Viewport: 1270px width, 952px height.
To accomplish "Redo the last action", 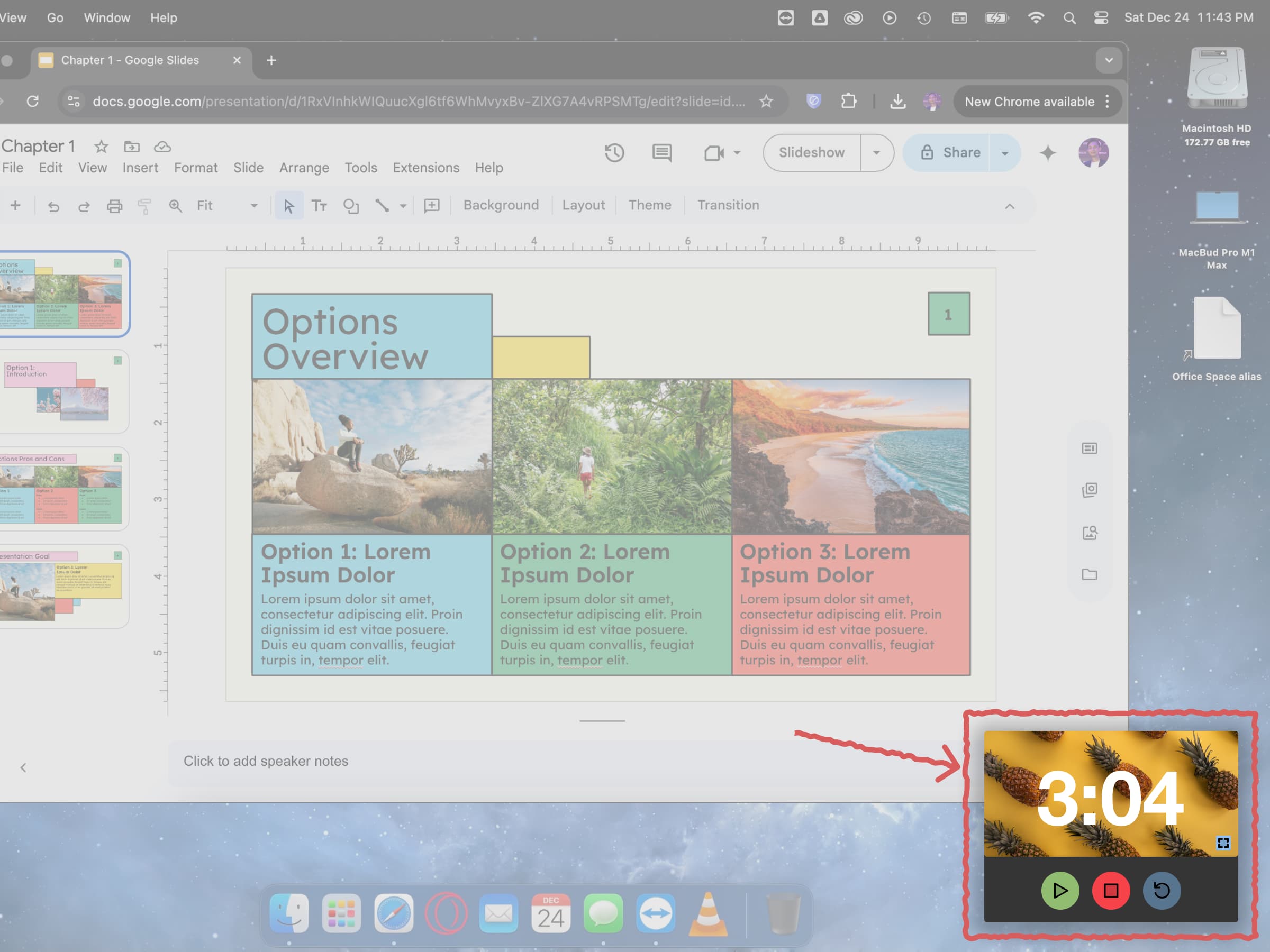I will coord(84,206).
